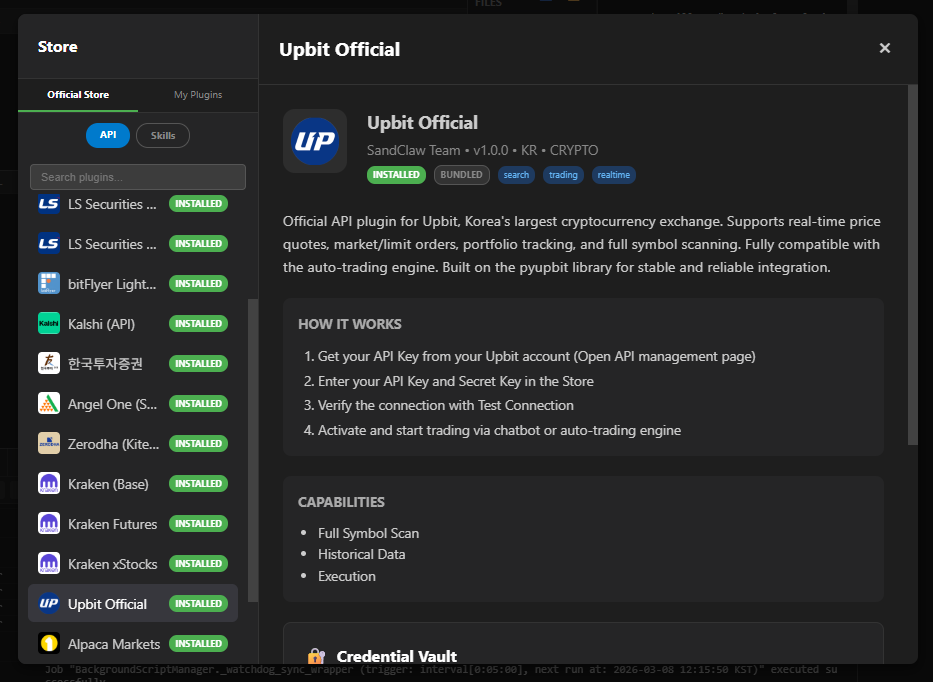
Task: Click the realtime tag
Action: (x=613, y=175)
